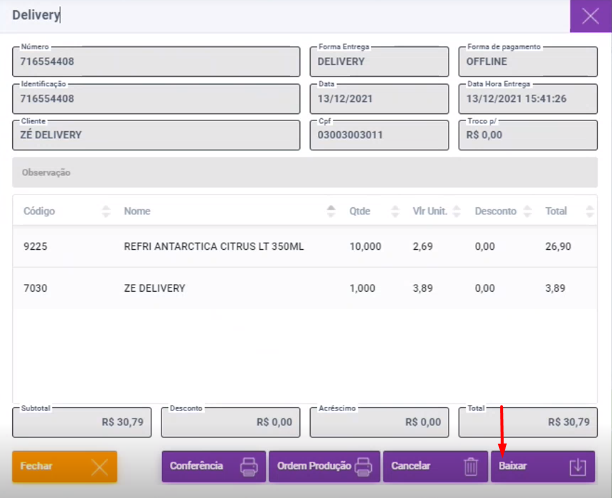Click the Código column header
The image size is (612, 498).
[x=39, y=211]
